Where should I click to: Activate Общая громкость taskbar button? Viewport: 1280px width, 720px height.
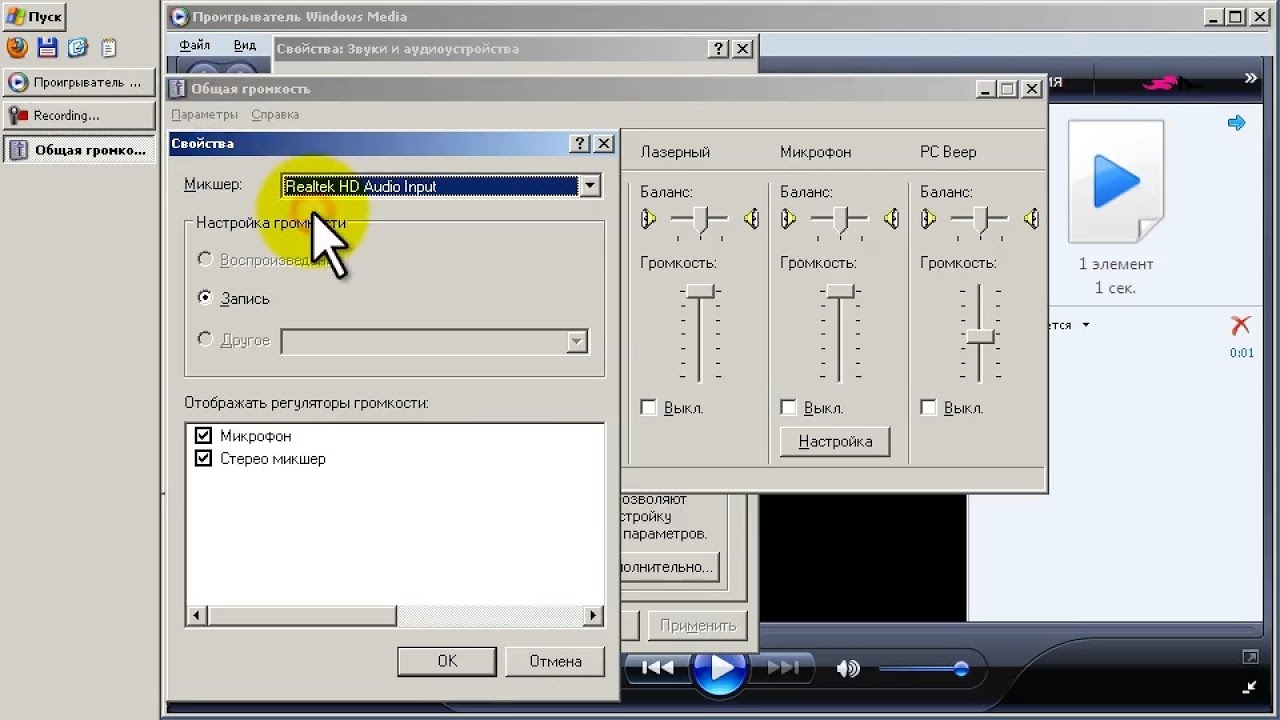click(x=79, y=150)
